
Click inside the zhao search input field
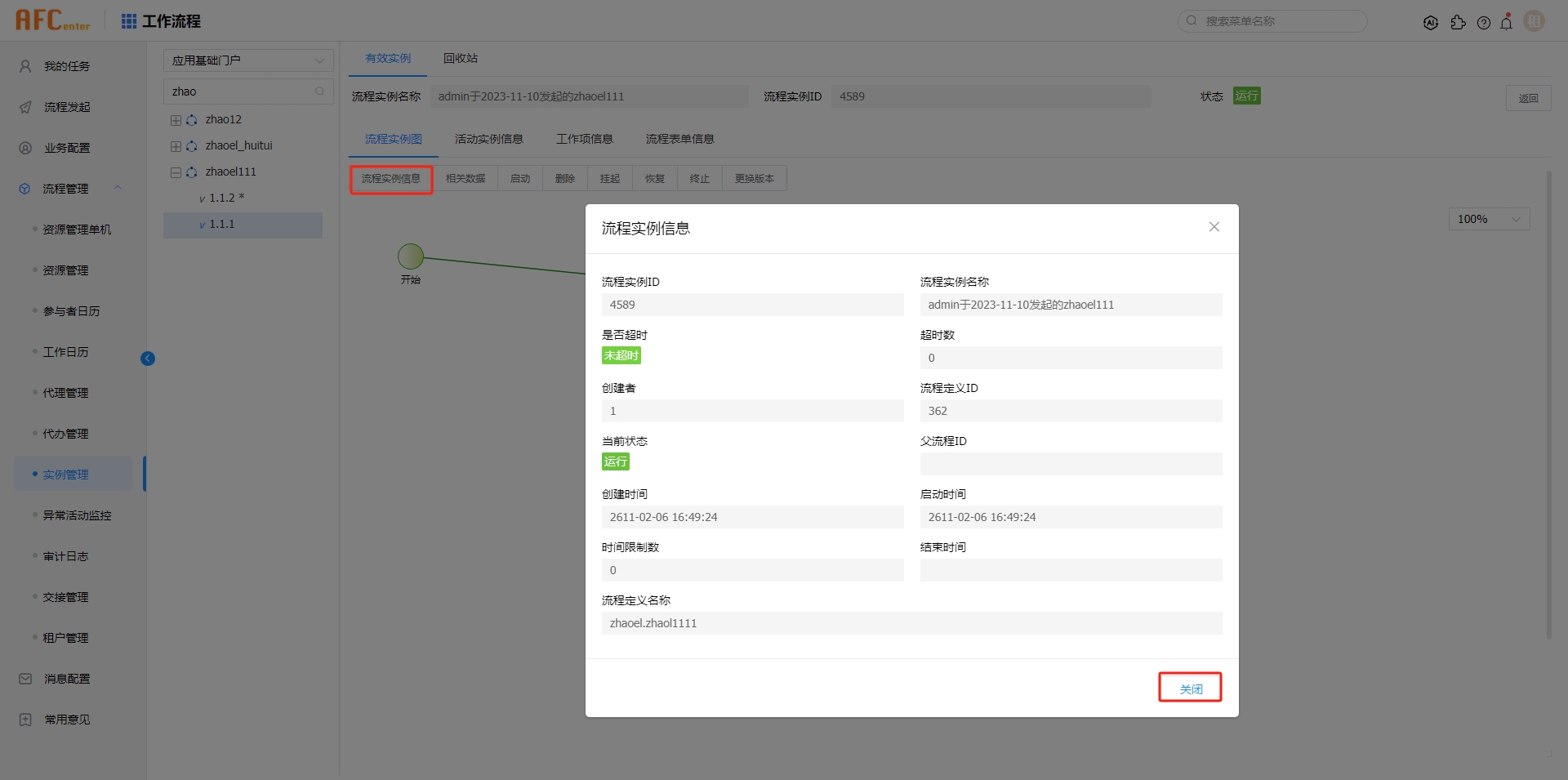pos(241,91)
